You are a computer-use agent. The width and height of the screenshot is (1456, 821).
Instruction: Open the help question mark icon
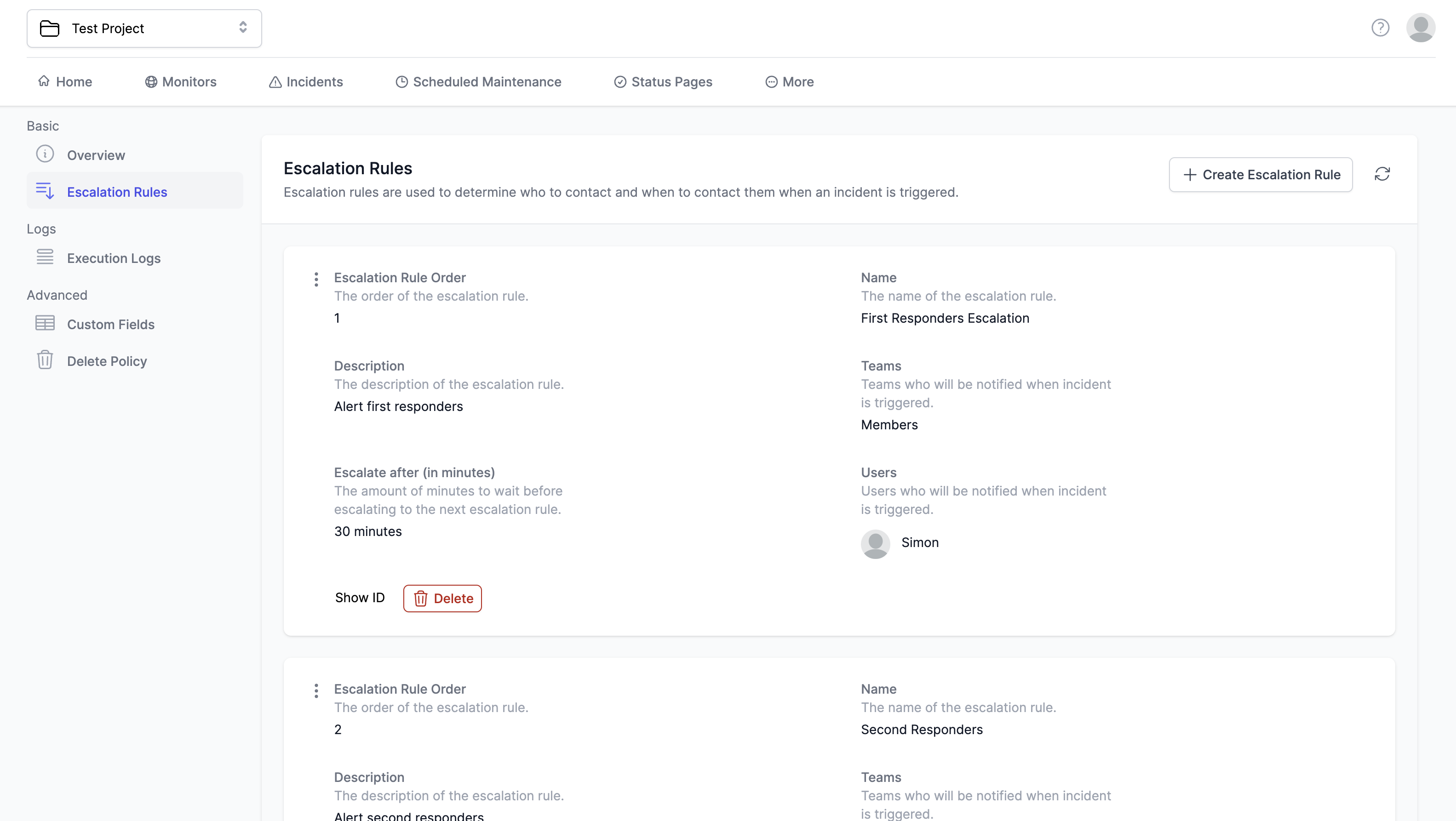tap(1380, 28)
